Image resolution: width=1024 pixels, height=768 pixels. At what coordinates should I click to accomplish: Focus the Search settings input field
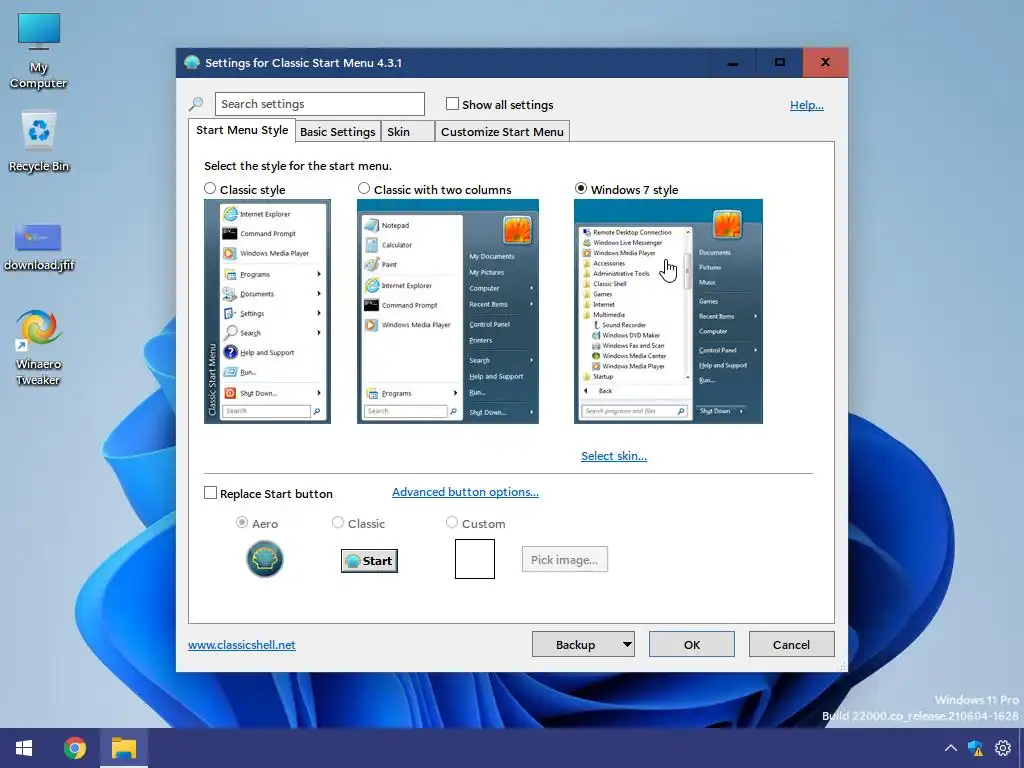(319, 104)
